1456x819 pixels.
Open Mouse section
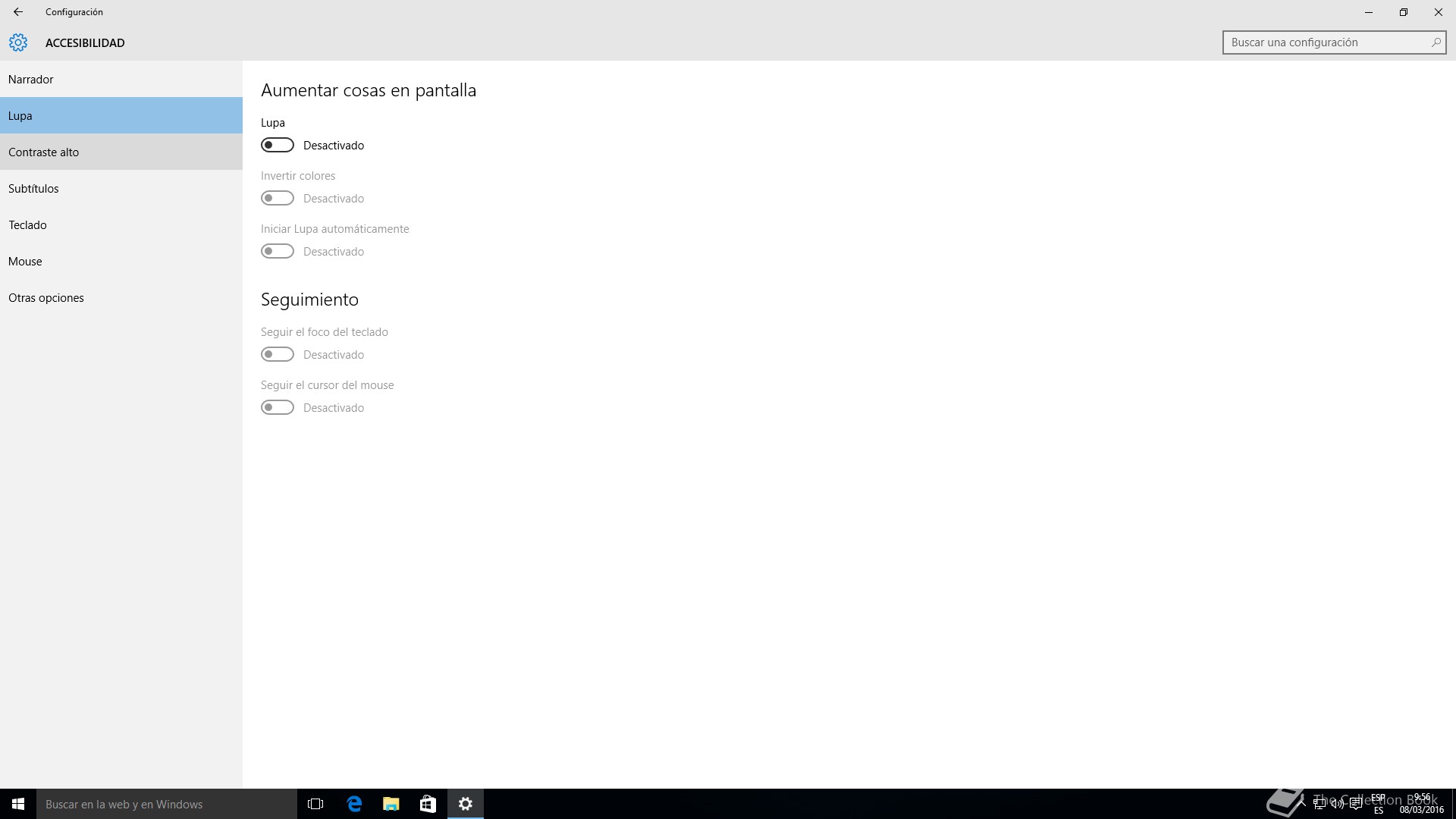(x=121, y=261)
